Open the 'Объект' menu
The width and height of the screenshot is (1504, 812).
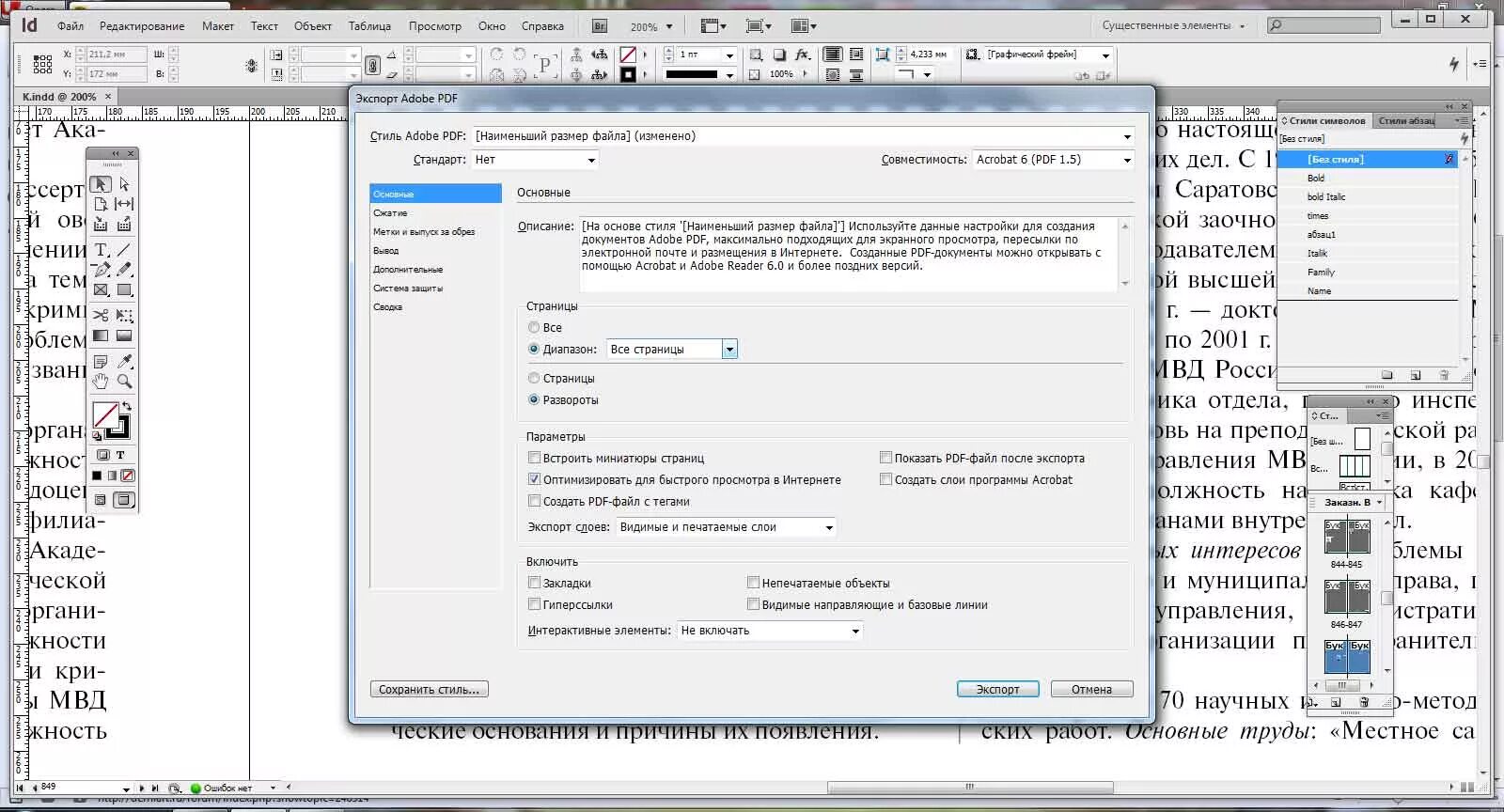313,26
